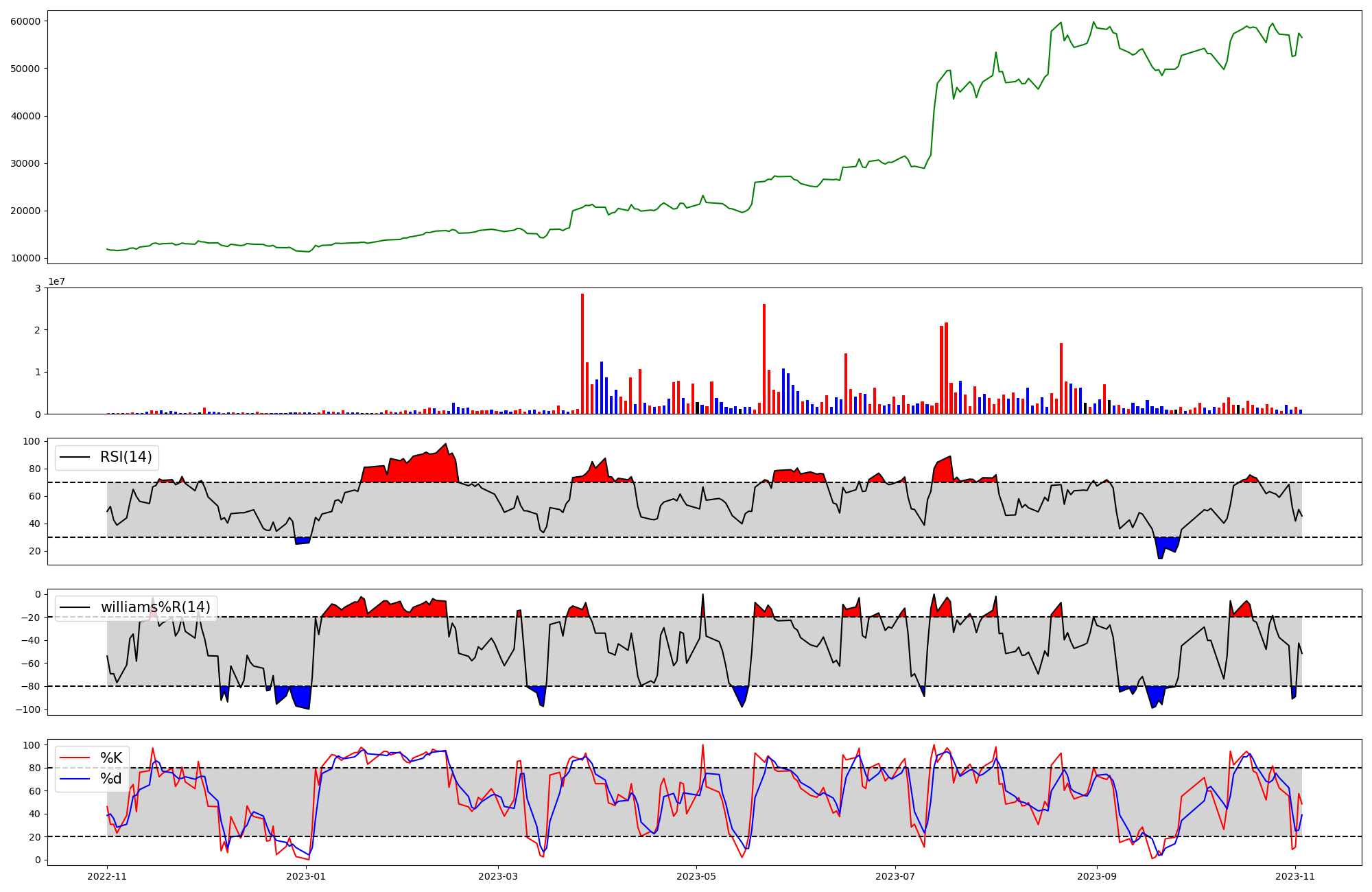Viewport: 1372px width, 892px height.
Task: Click the -100 tick on Williams %R axis
Action: [x=27, y=709]
